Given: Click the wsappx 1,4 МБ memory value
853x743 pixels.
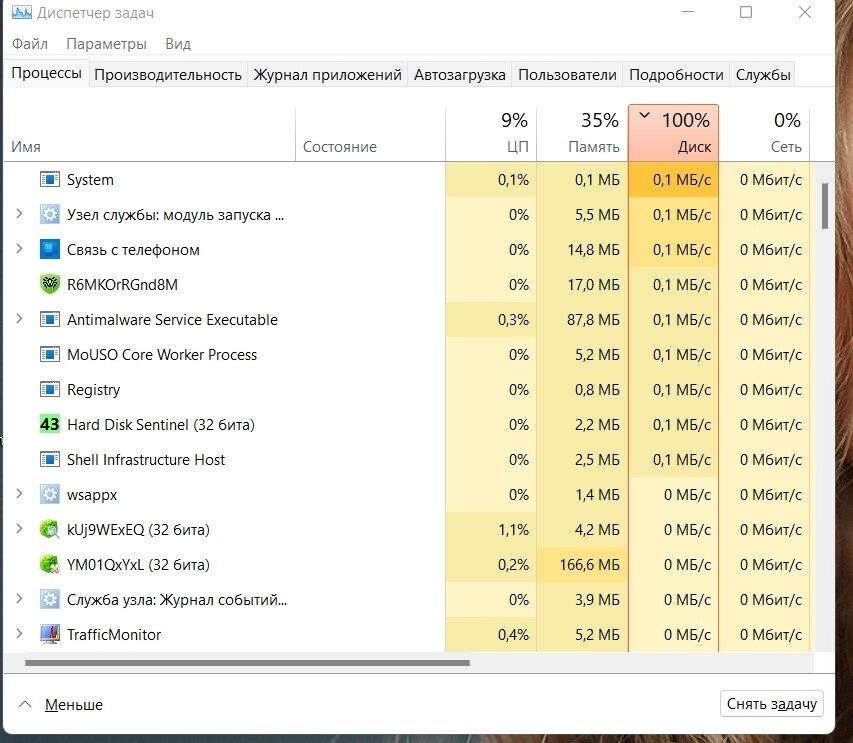Looking at the screenshot, I should (x=597, y=494).
